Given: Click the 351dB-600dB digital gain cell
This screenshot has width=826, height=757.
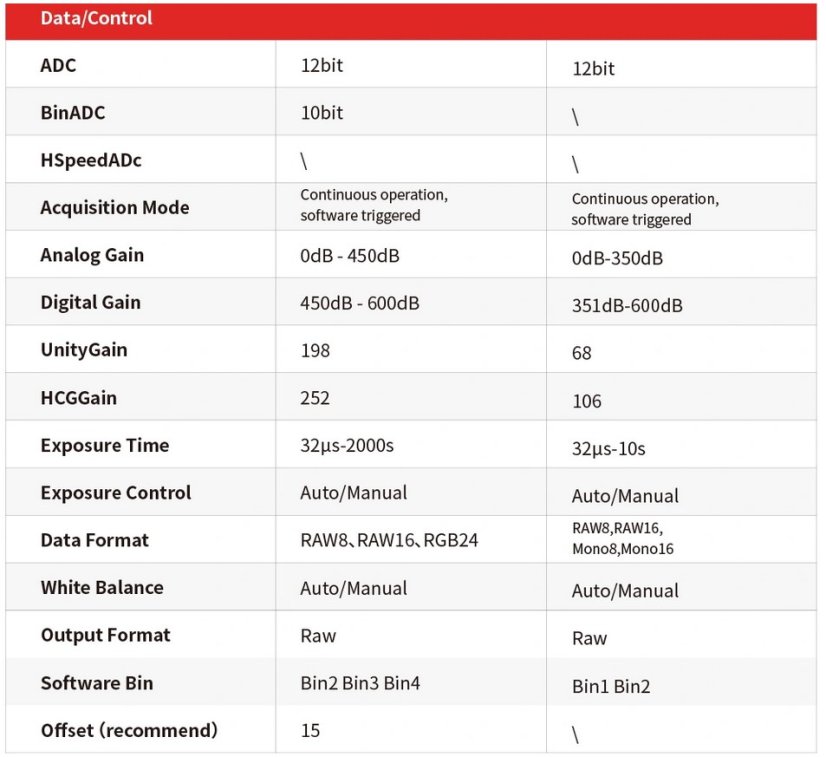Looking at the screenshot, I should click(x=627, y=305).
